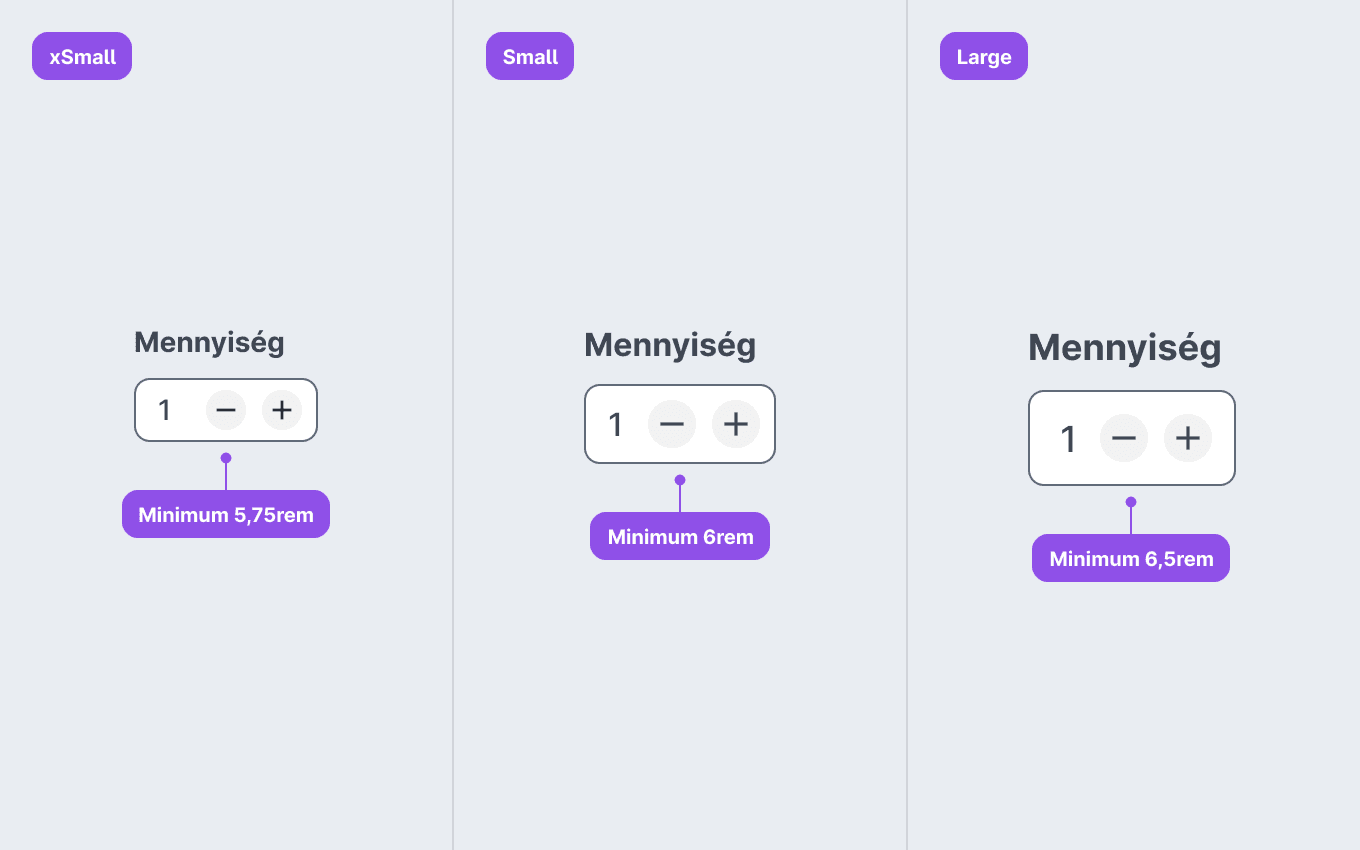1360x850 pixels.
Task: Select the xSmall size tag
Action: 82,56
